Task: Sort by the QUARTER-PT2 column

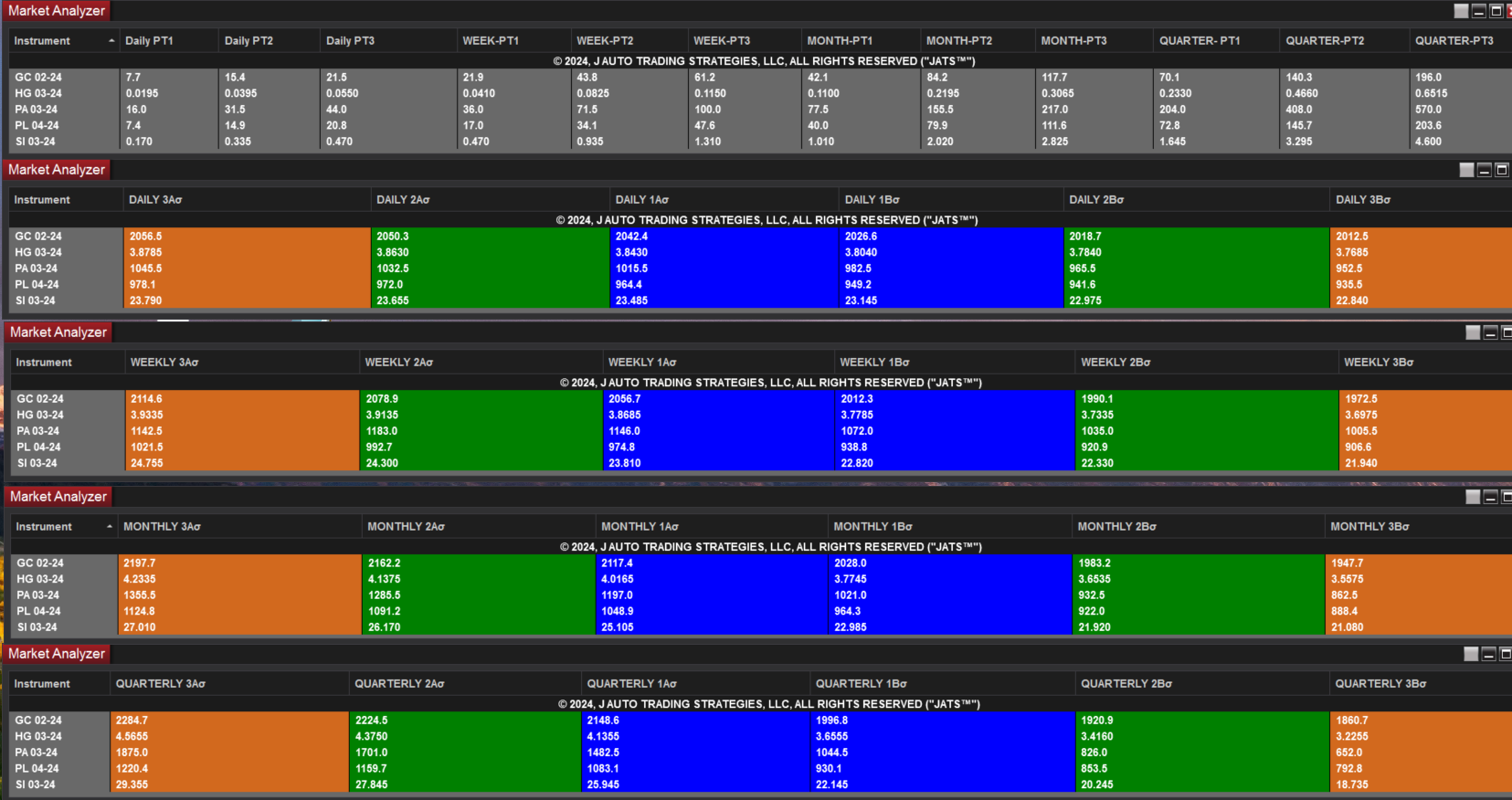Action: (1345, 41)
